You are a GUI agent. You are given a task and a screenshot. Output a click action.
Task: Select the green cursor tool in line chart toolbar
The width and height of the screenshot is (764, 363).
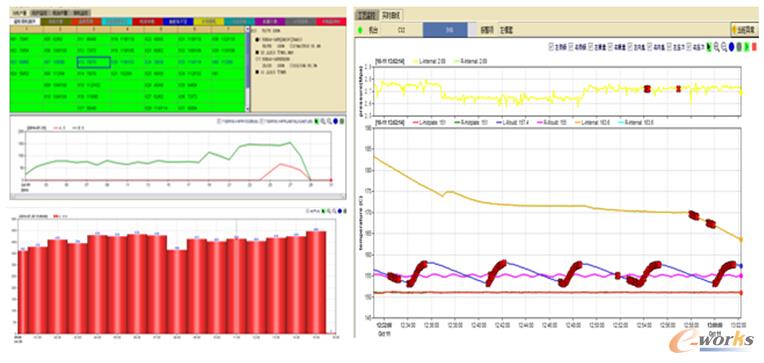click(x=316, y=121)
